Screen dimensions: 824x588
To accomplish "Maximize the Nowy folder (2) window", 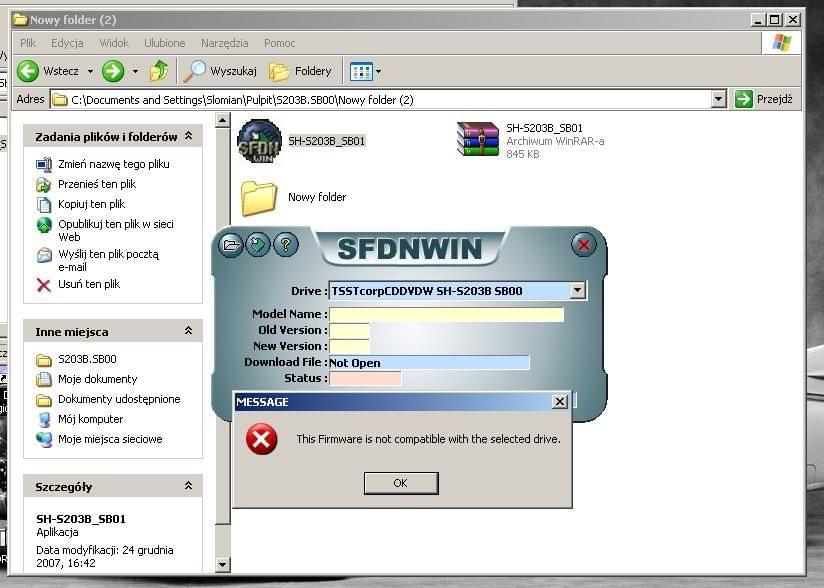I will (x=775, y=20).
